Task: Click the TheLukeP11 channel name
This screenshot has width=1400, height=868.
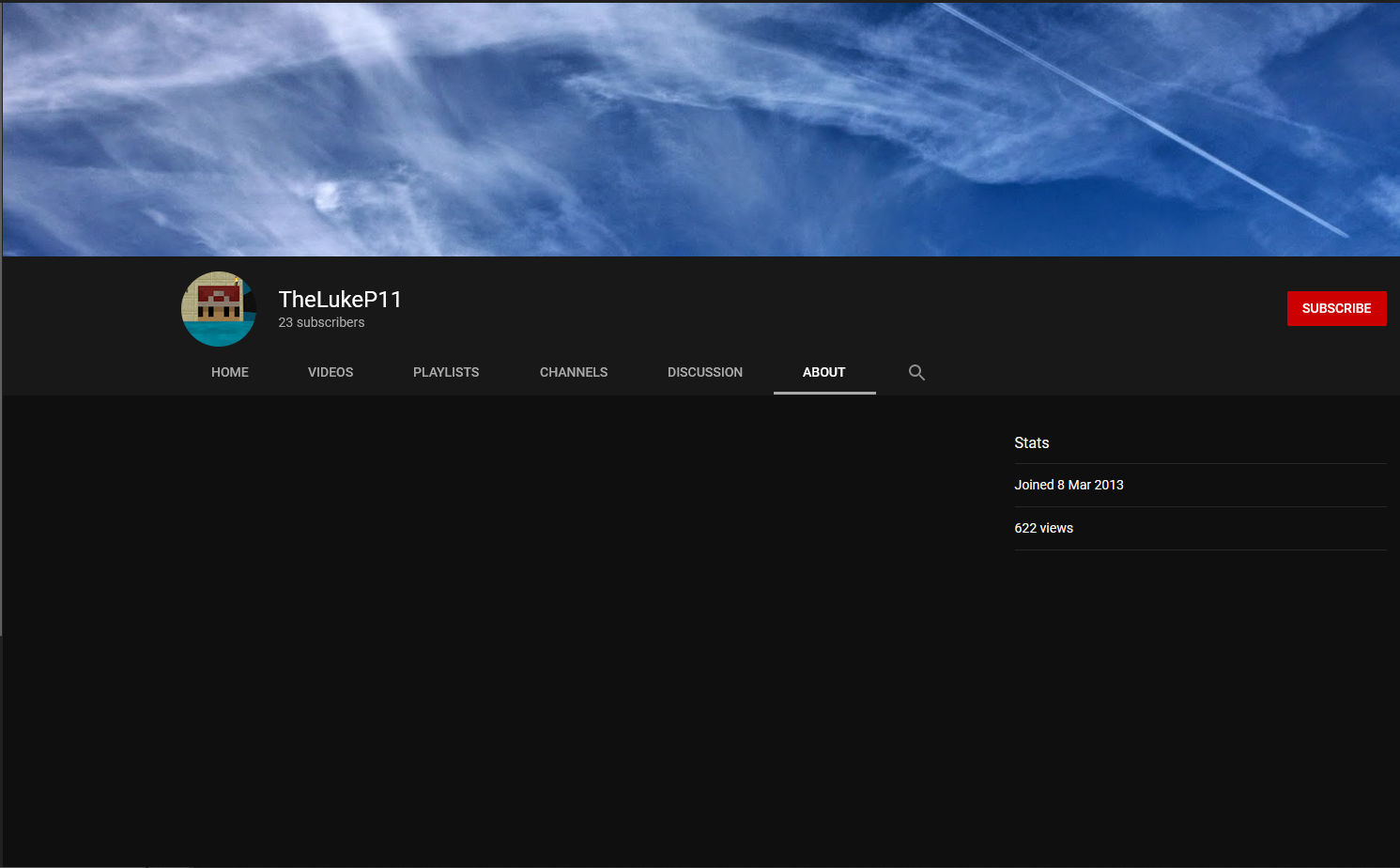Action: point(340,299)
